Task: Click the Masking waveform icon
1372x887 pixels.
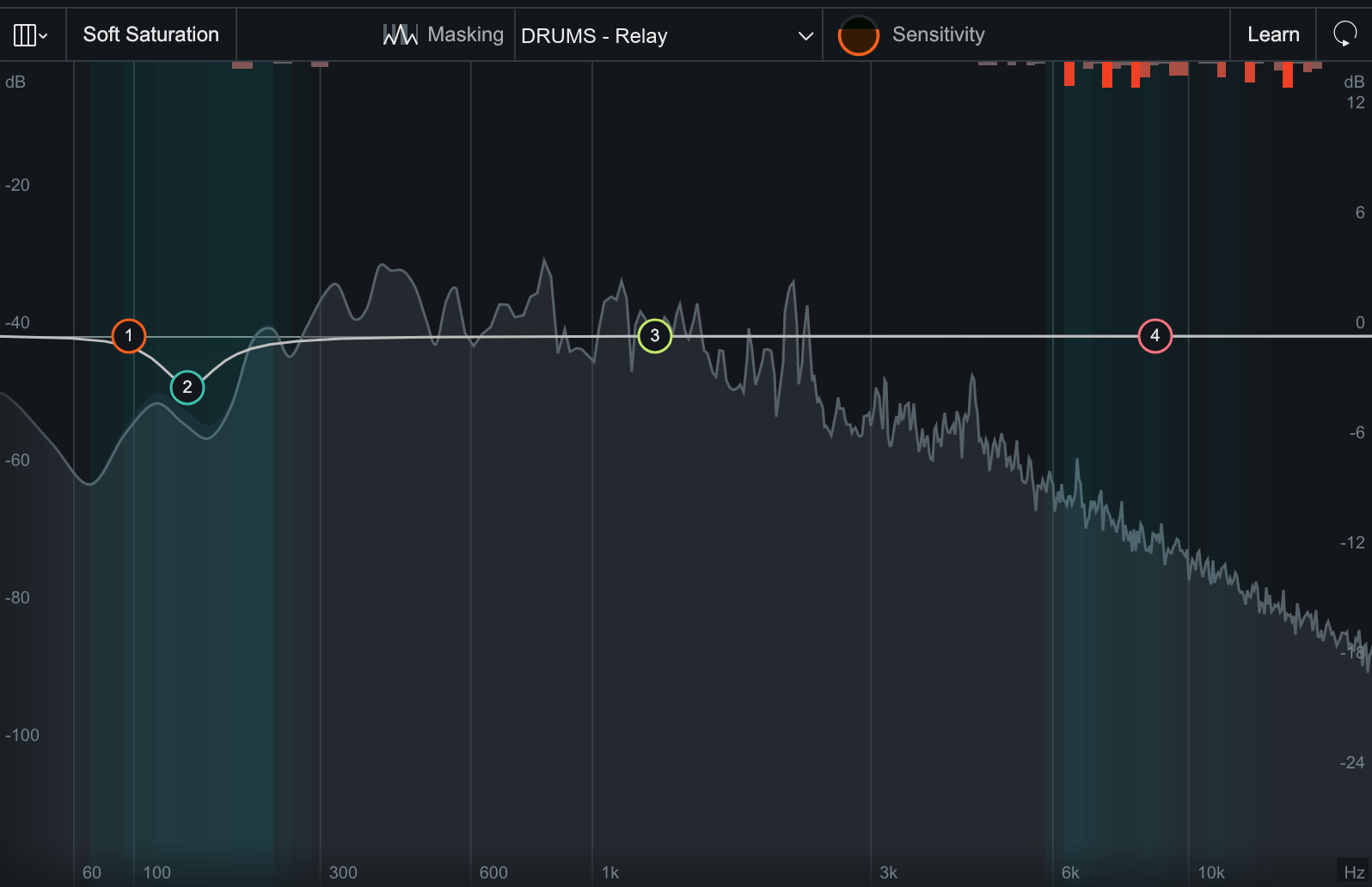Action: coord(400,34)
